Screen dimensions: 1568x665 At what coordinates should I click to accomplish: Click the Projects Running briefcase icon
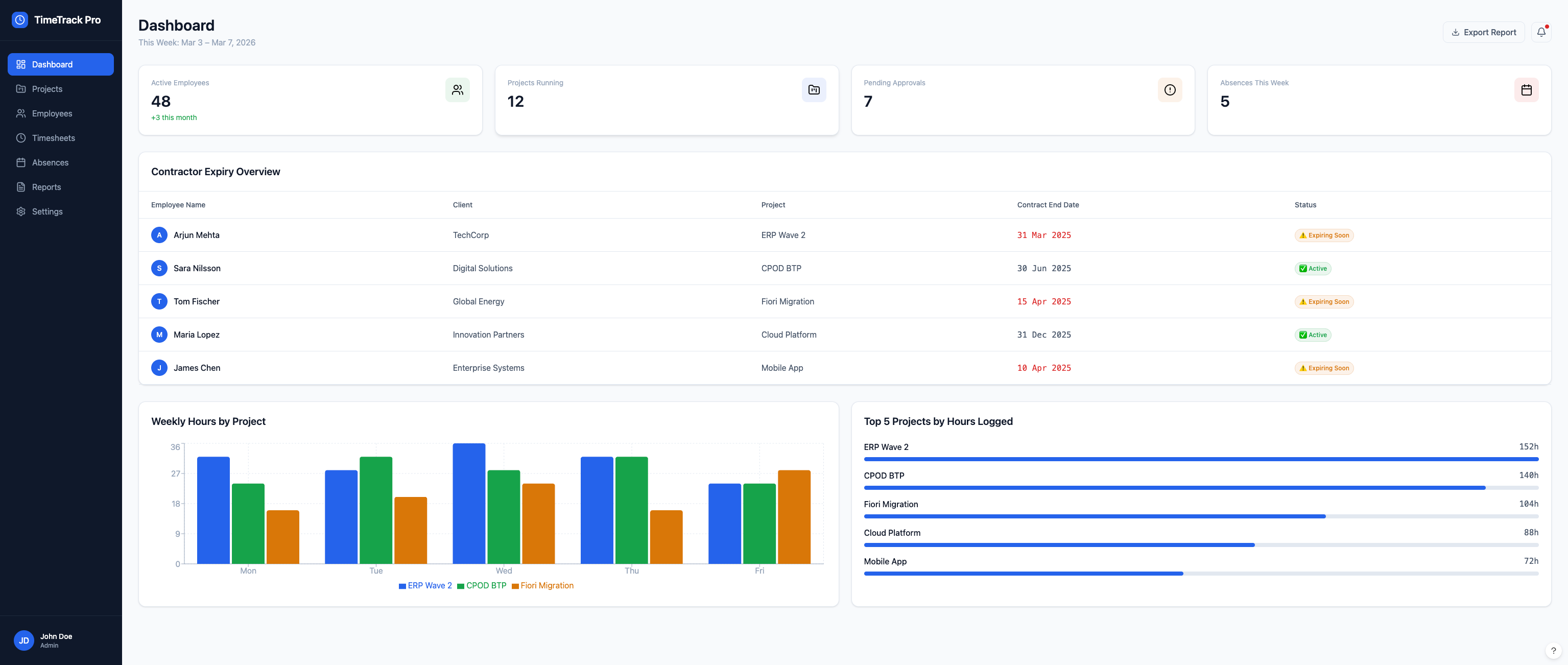(x=814, y=89)
